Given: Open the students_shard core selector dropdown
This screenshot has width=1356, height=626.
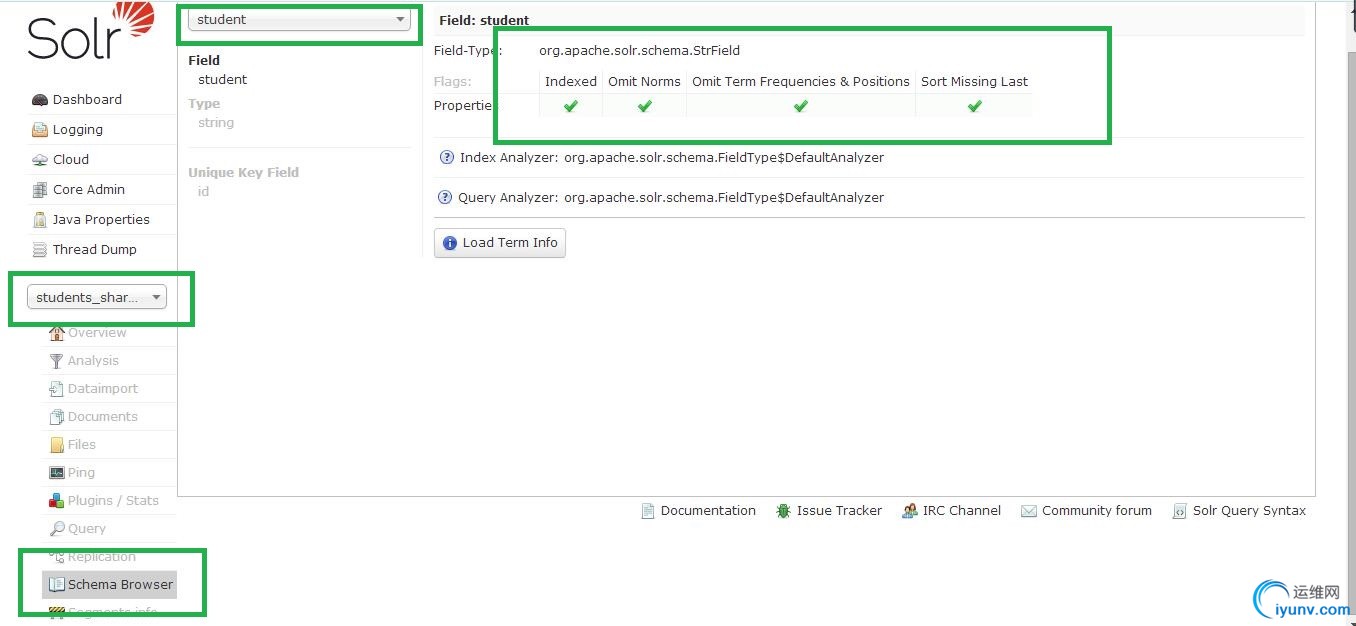Looking at the screenshot, I should click(x=97, y=297).
